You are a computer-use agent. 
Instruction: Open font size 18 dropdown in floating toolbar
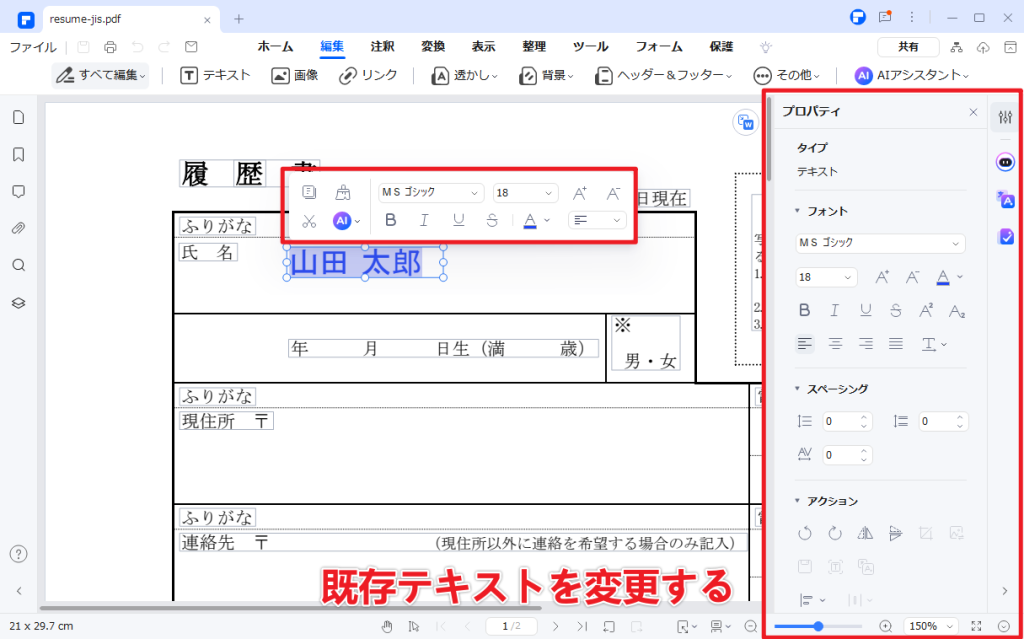click(526, 193)
